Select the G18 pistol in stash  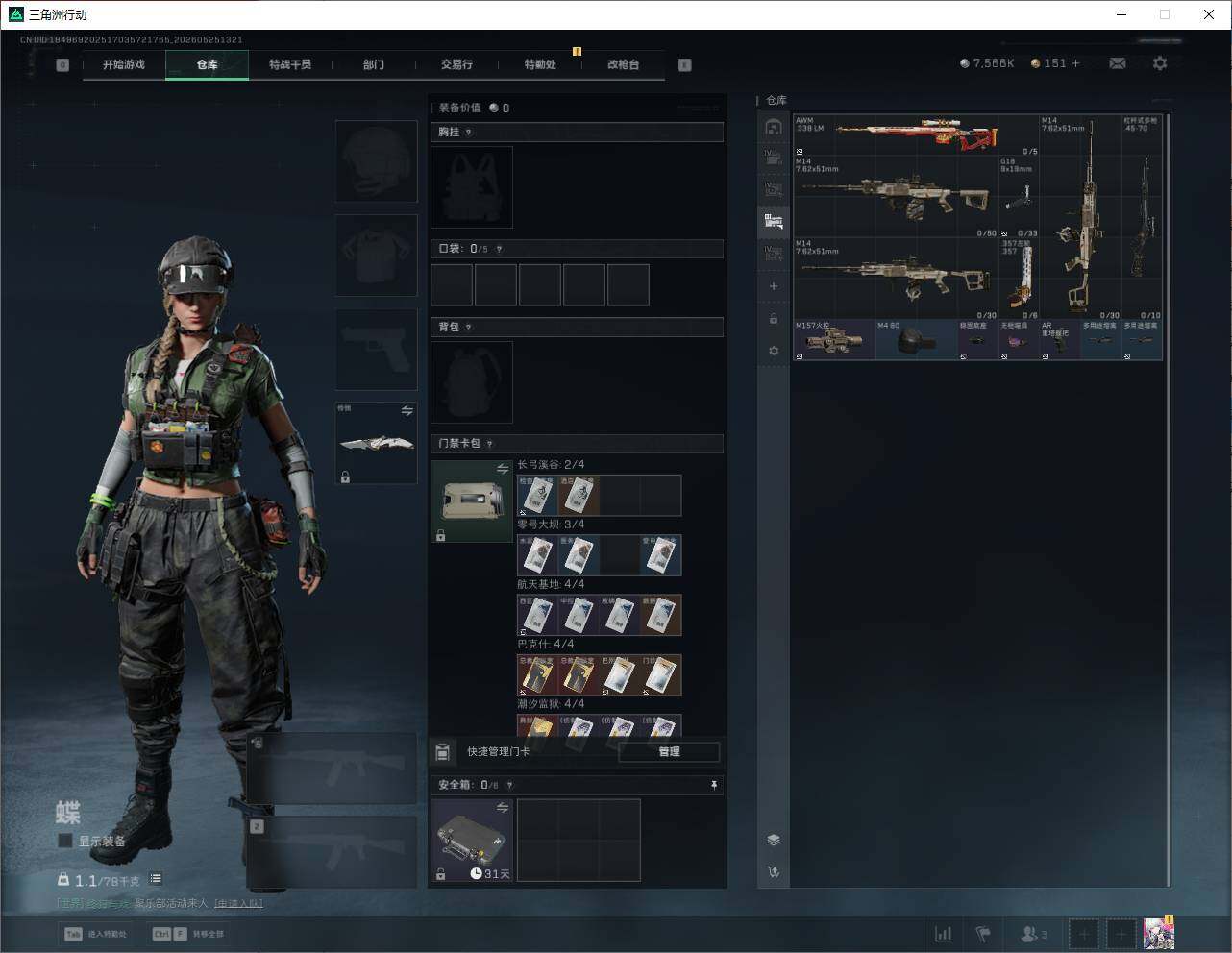[x=1020, y=198]
